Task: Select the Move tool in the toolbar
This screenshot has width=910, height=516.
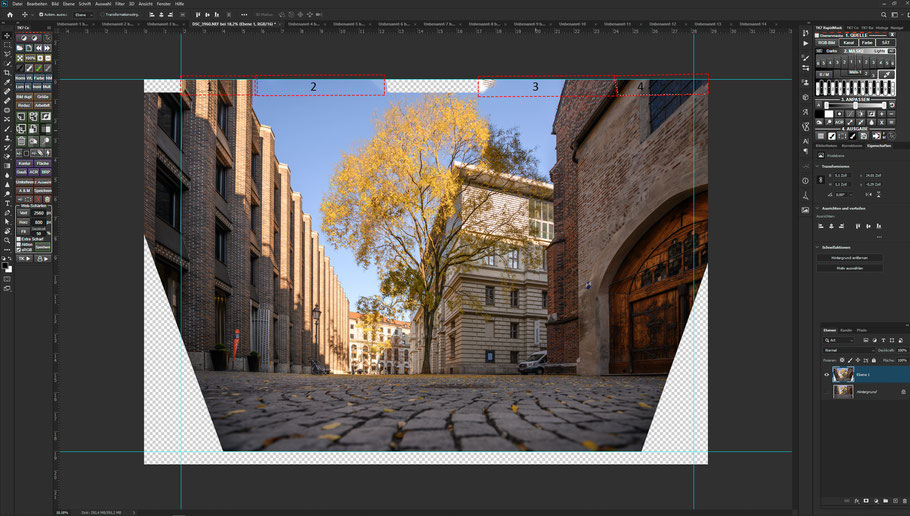Action: (x=7, y=36)
